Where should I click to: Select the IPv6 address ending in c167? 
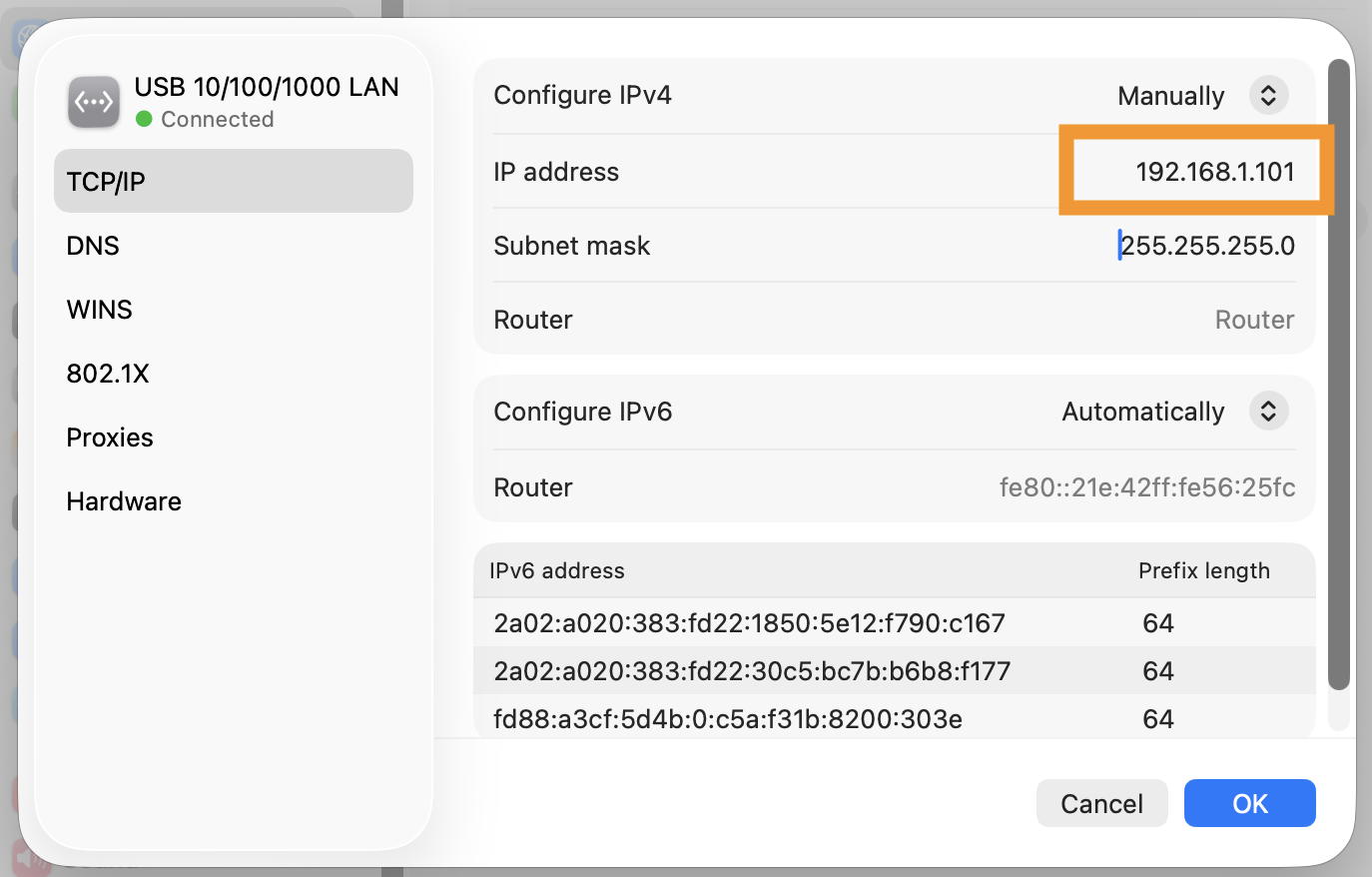point(749,623)
